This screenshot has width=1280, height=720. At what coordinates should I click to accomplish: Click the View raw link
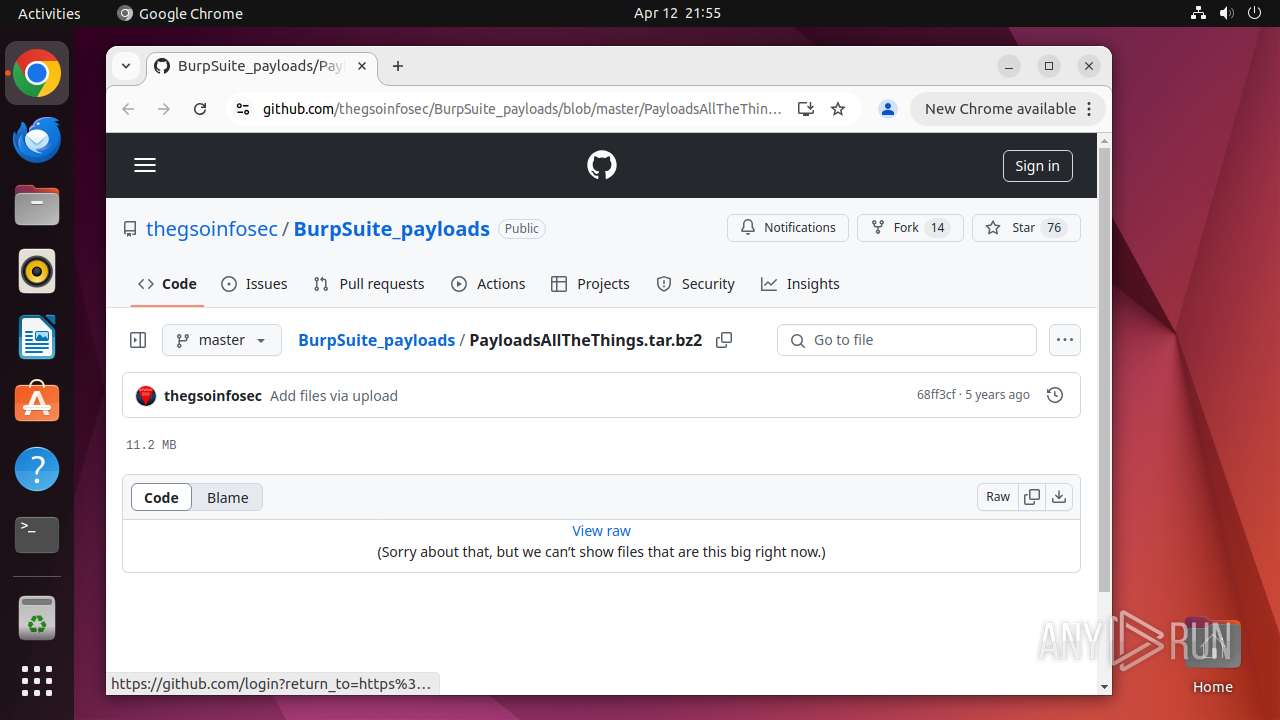(x=602, y=531)
